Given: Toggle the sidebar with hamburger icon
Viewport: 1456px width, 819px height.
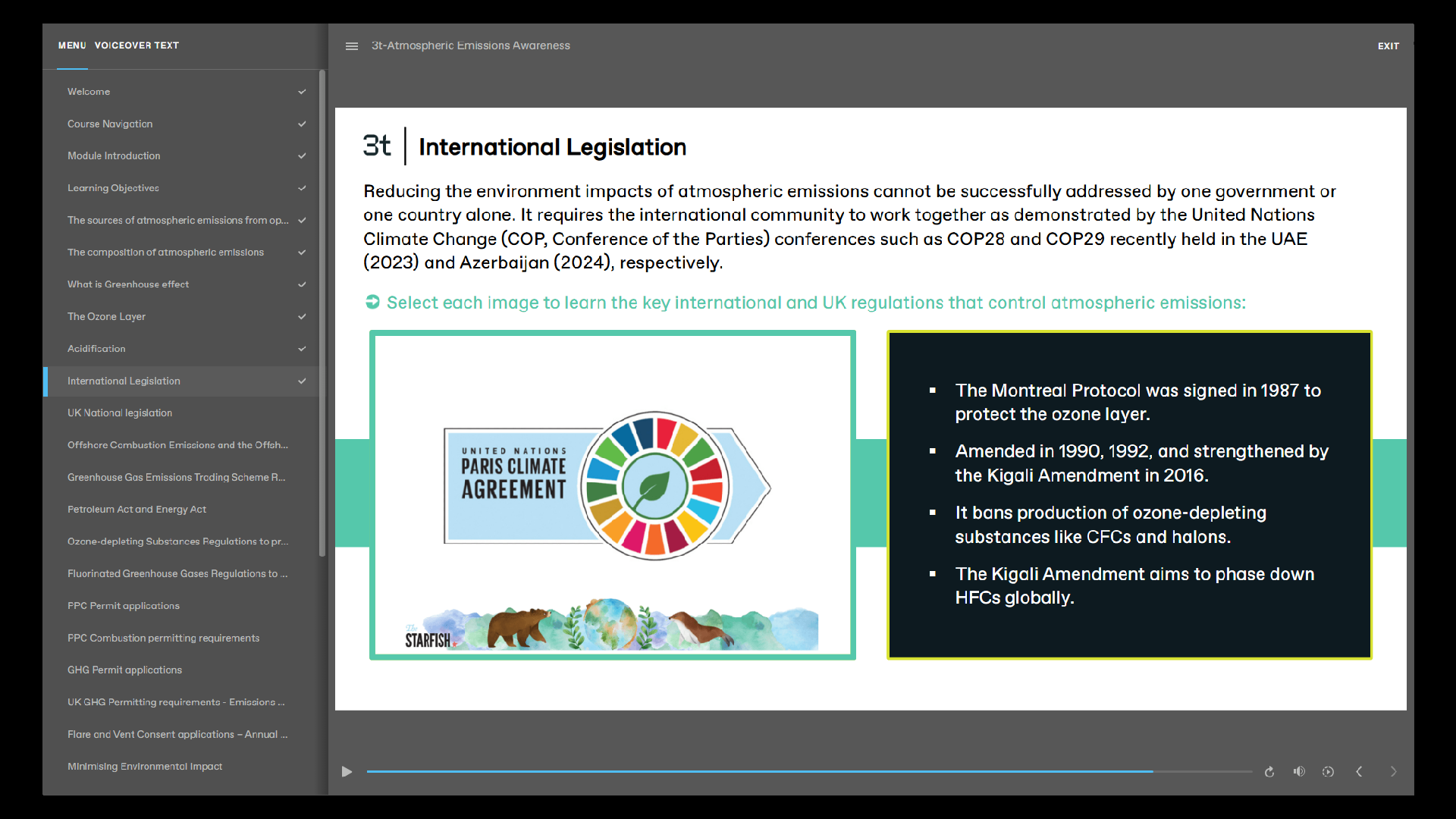Looking at the screenshot, I should [x=352, y=46].
